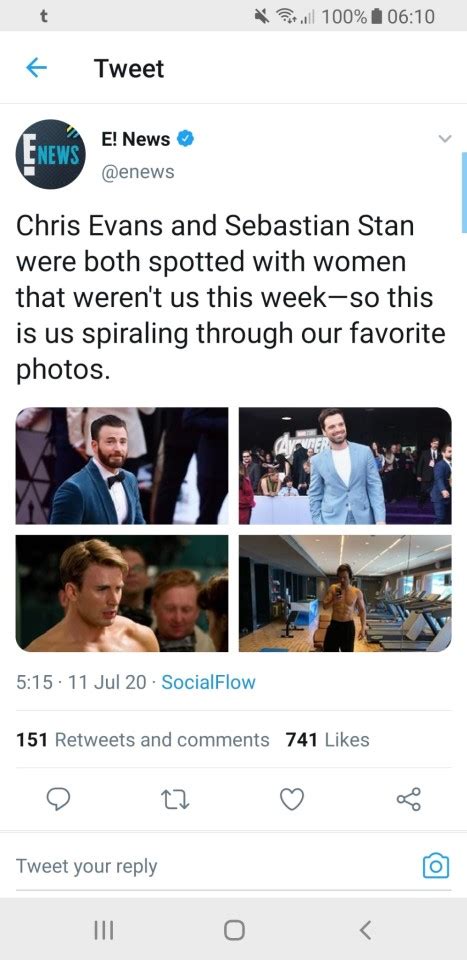The height and width of the screenshot is (960, 467).
Task: Tap the camera icon in reply bar
Action: click(x=436, y=866)
